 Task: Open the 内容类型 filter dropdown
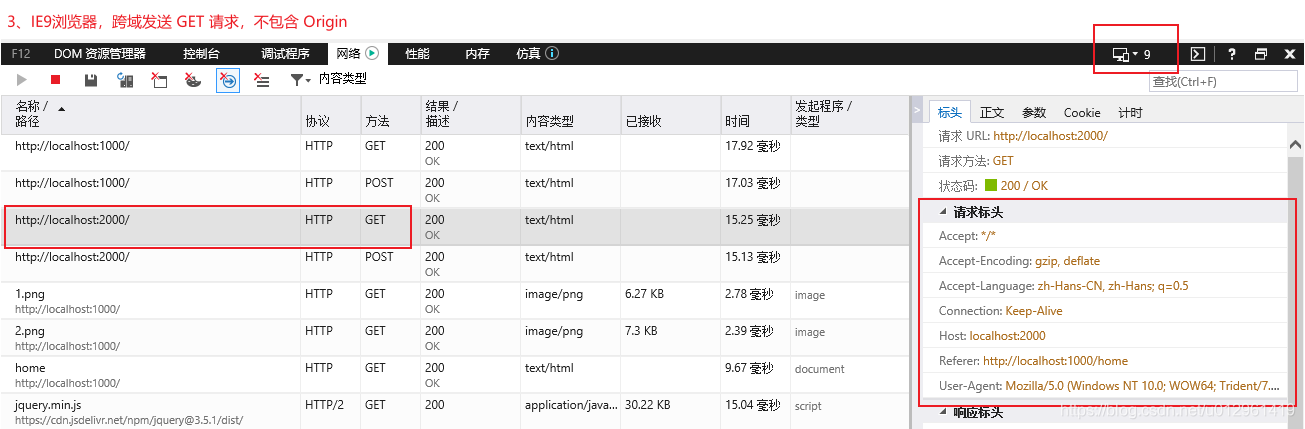point(329,79)
